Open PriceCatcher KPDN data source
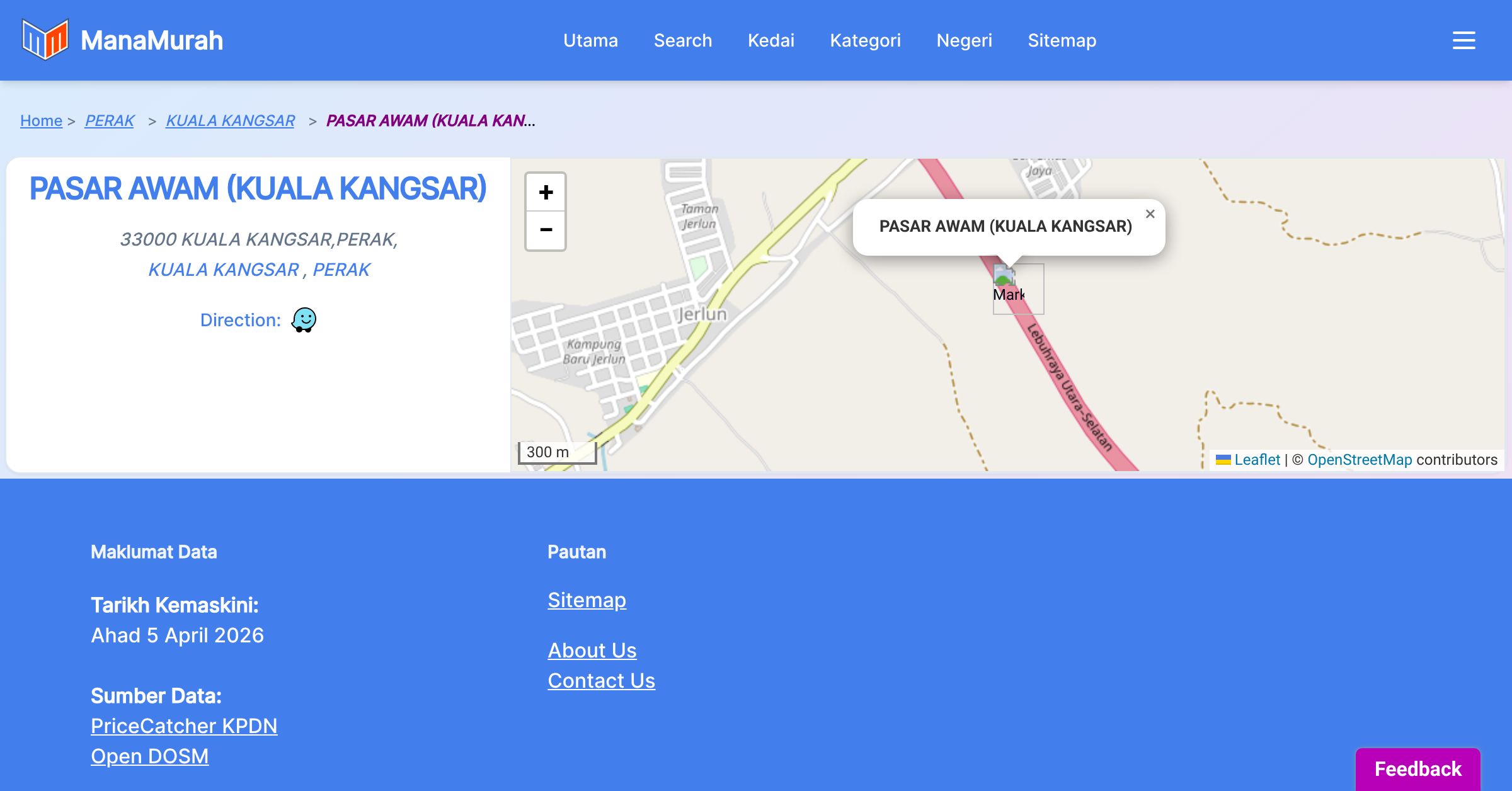The width and height of the screenshot is (1512, 791). pos(184,726)
